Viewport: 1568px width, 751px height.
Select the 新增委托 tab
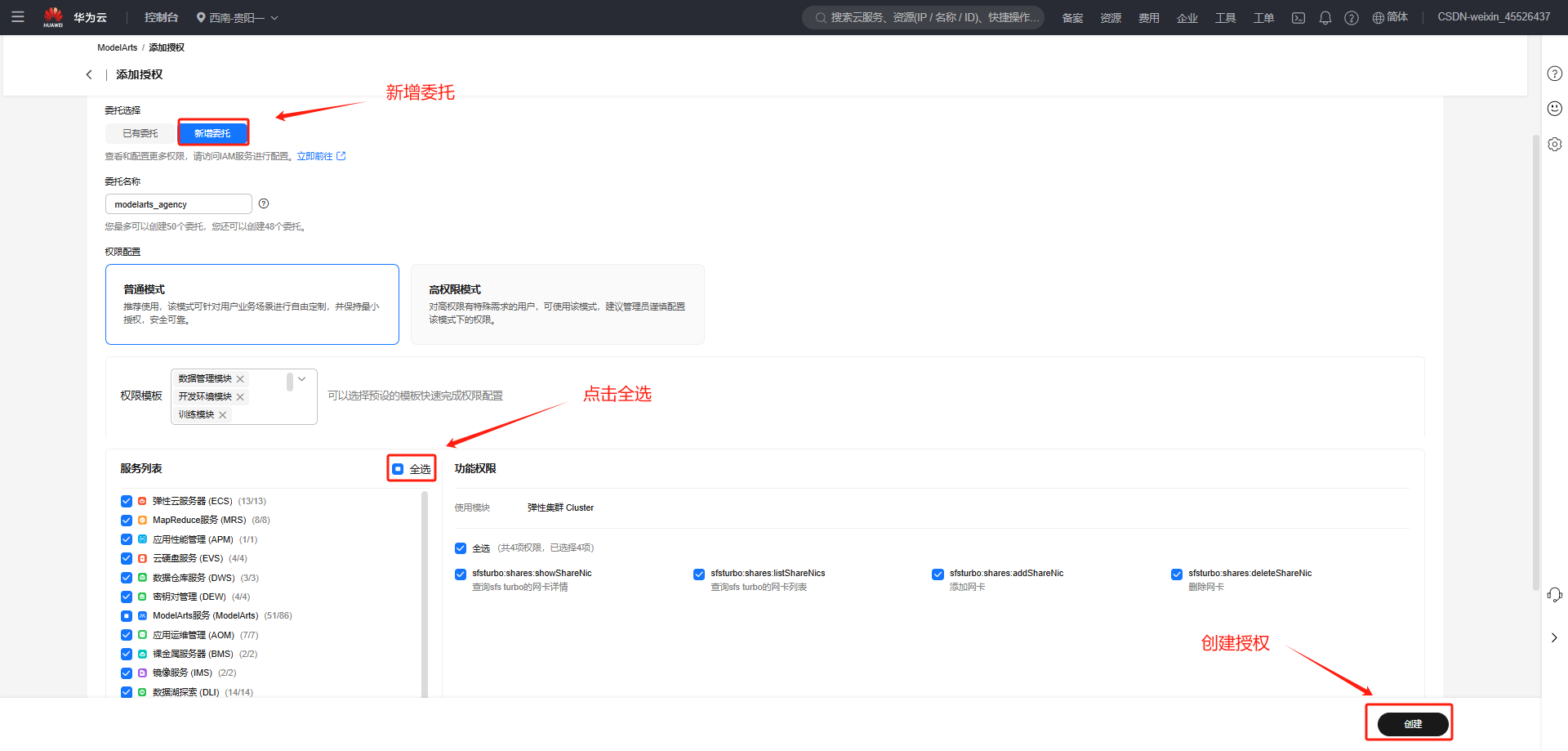click(212, 133)
